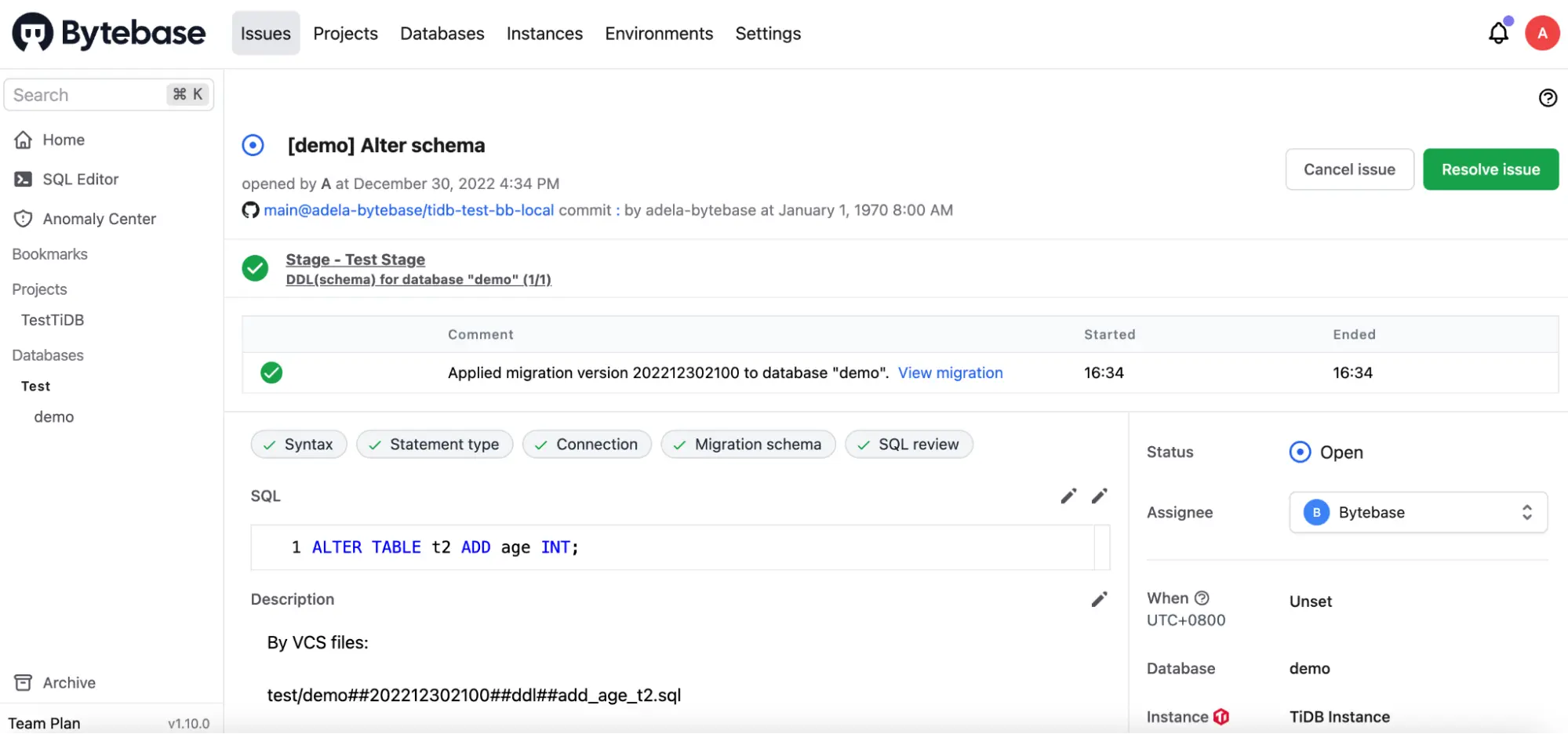This screenshot has width=1568, height=734.
Task: Open the View migration link
Action: (x=950, y=372)
